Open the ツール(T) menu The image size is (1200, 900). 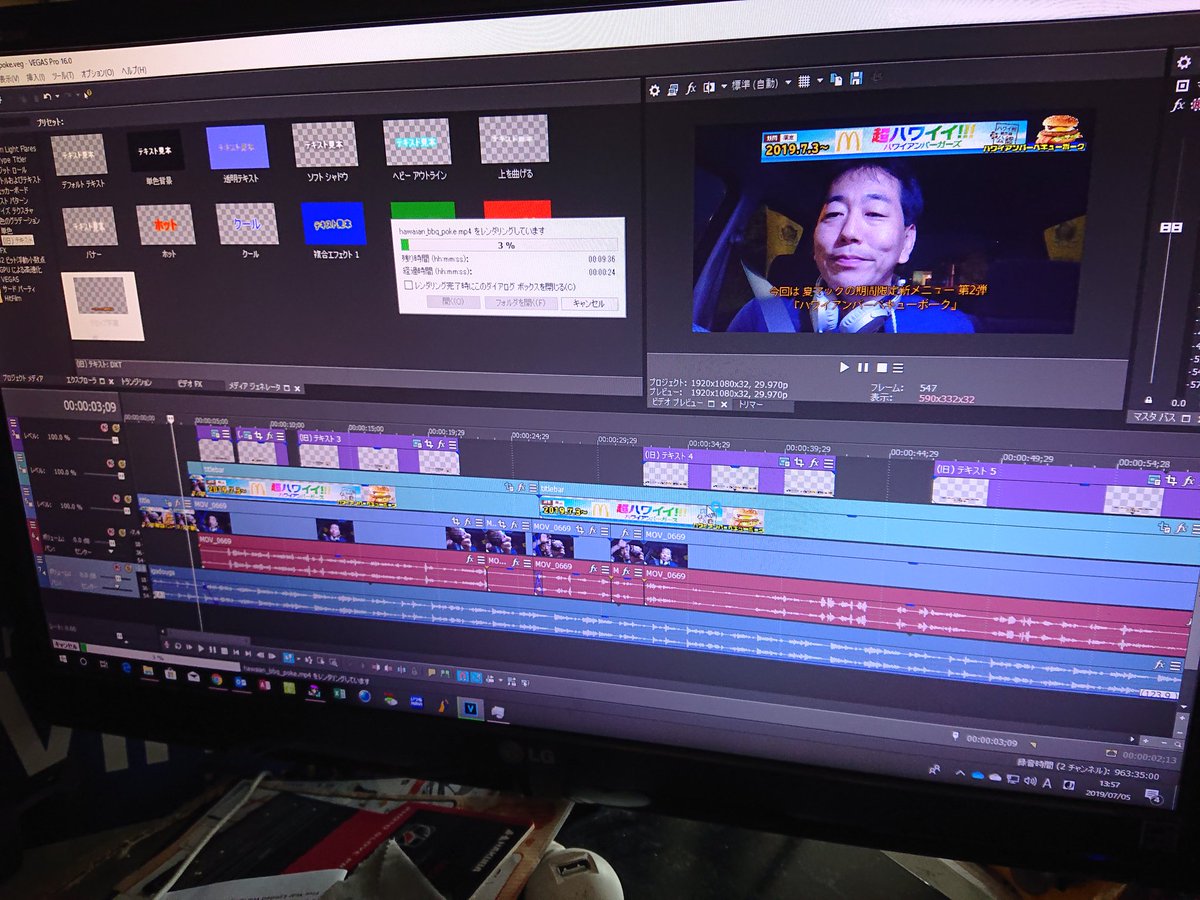[62, 75]
